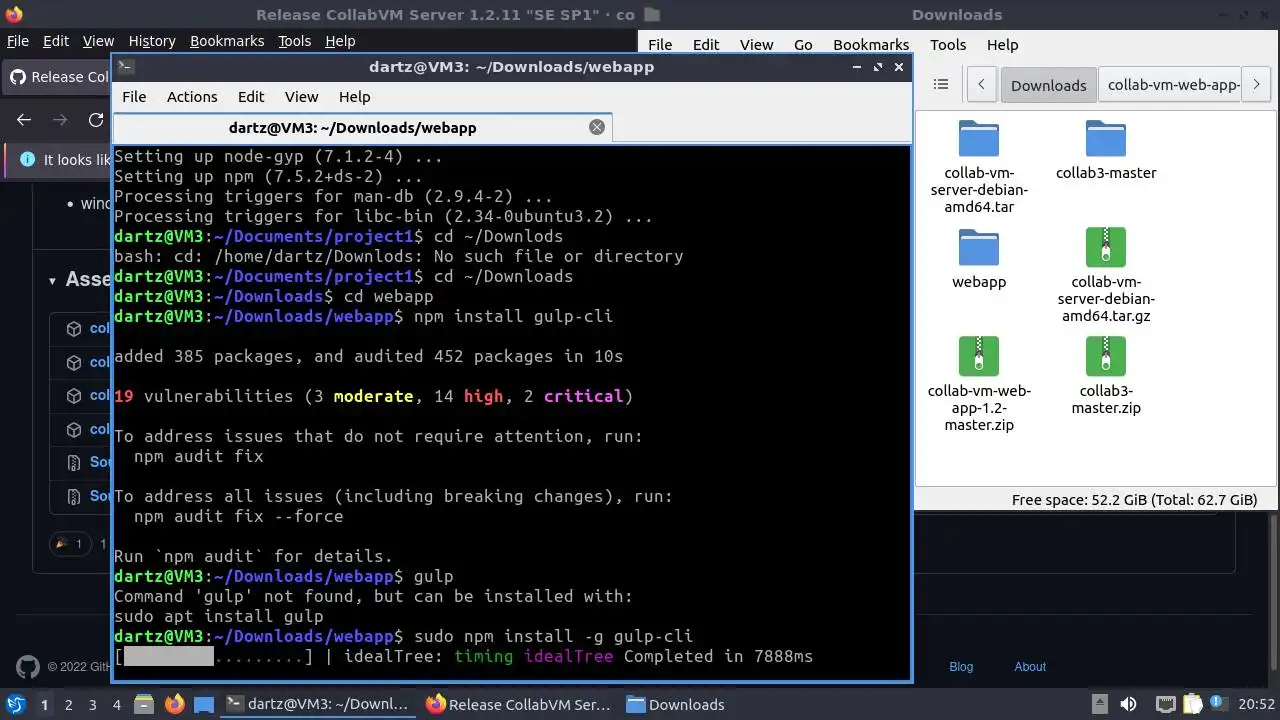This screenshot has height=720, width=1280.
Task: Open the terminal's Edit menu
Action: (x=251, y=97)
